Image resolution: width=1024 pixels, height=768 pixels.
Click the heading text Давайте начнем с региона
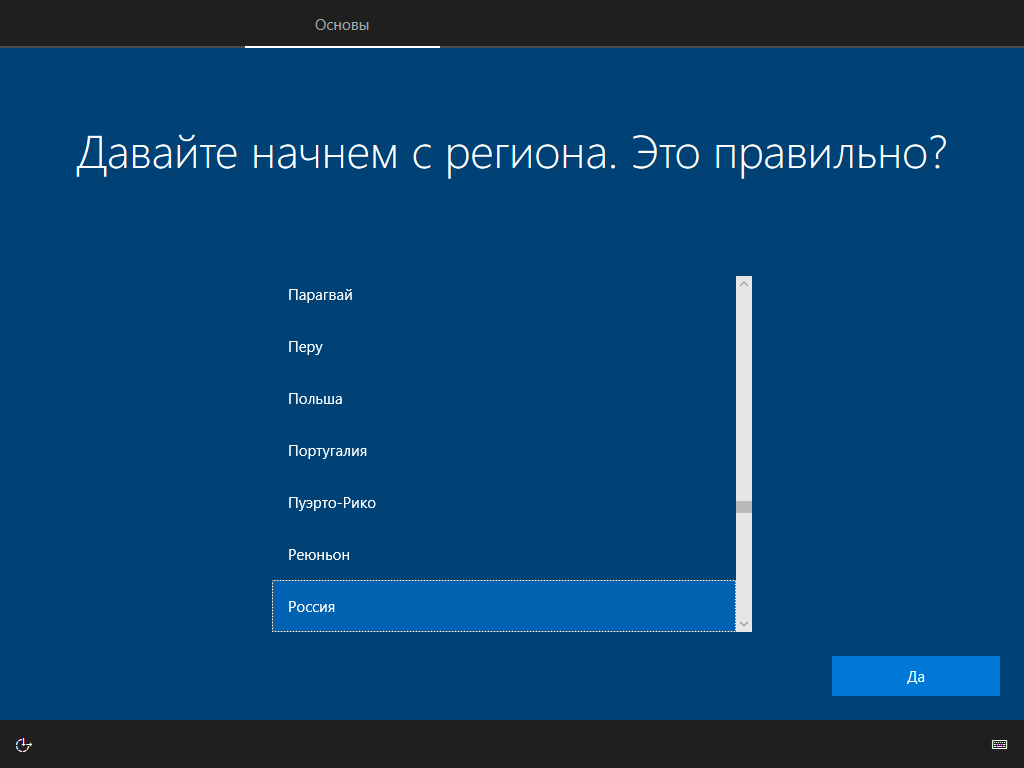(346, 154)
